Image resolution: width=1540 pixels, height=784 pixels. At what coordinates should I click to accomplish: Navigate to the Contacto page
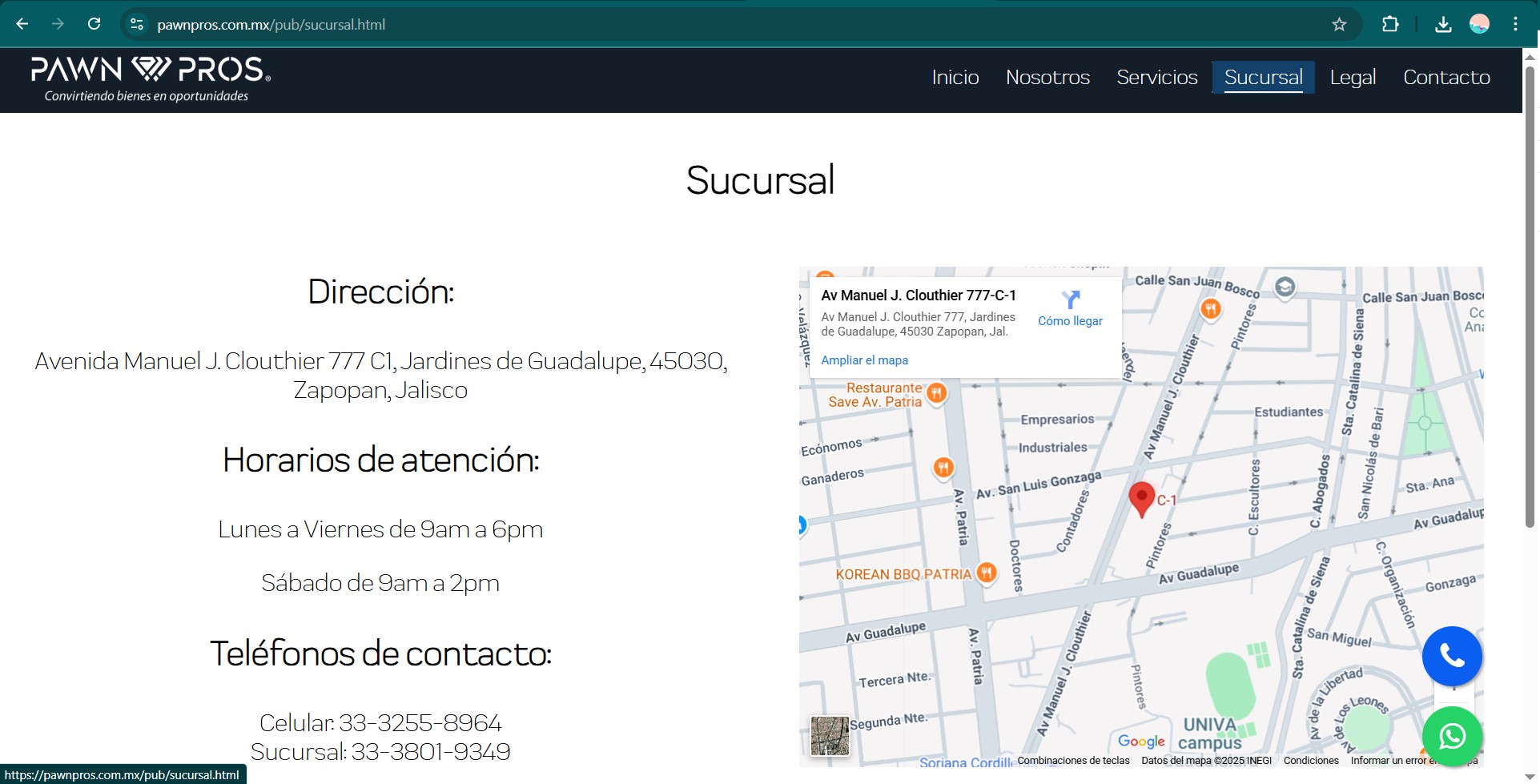(1446, 77)
